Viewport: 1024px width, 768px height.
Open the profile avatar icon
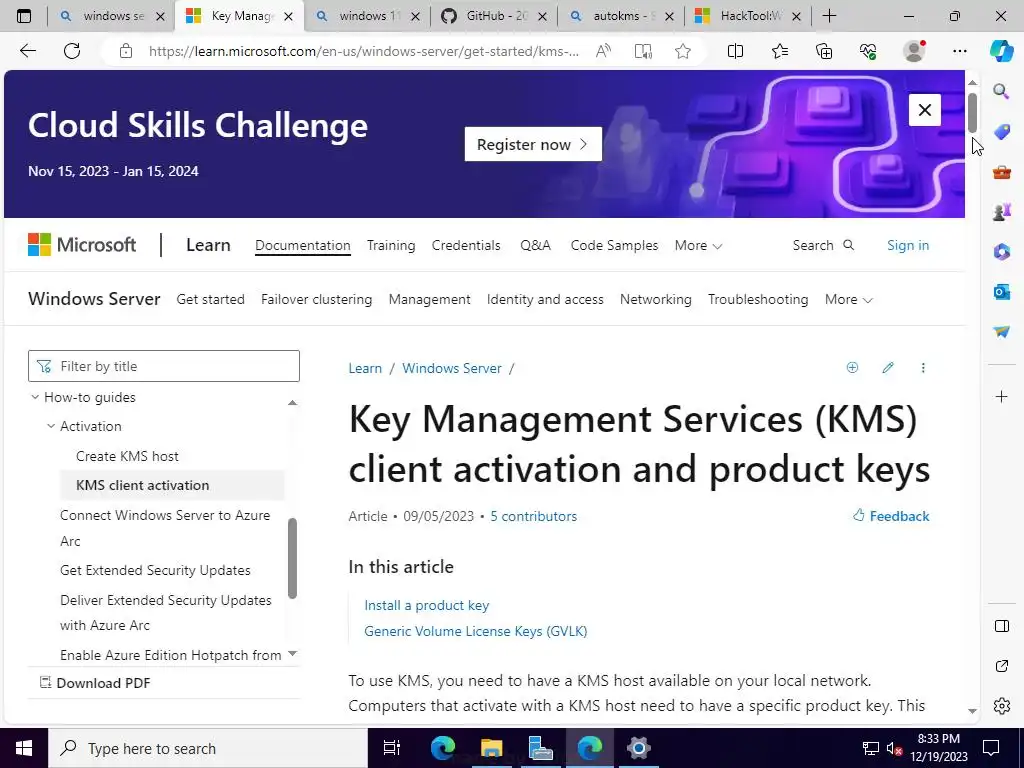pyautogui.click(x=914, y=51)
